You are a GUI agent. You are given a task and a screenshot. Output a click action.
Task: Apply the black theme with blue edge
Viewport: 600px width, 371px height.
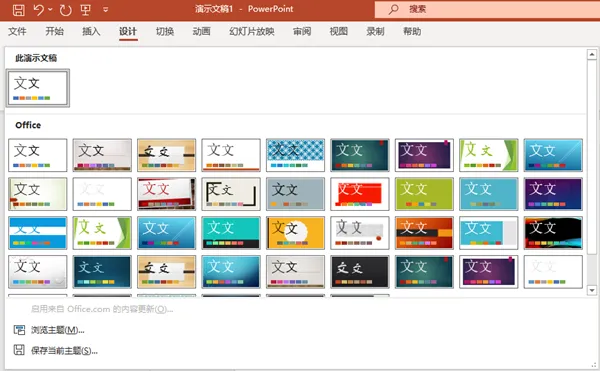553,233
